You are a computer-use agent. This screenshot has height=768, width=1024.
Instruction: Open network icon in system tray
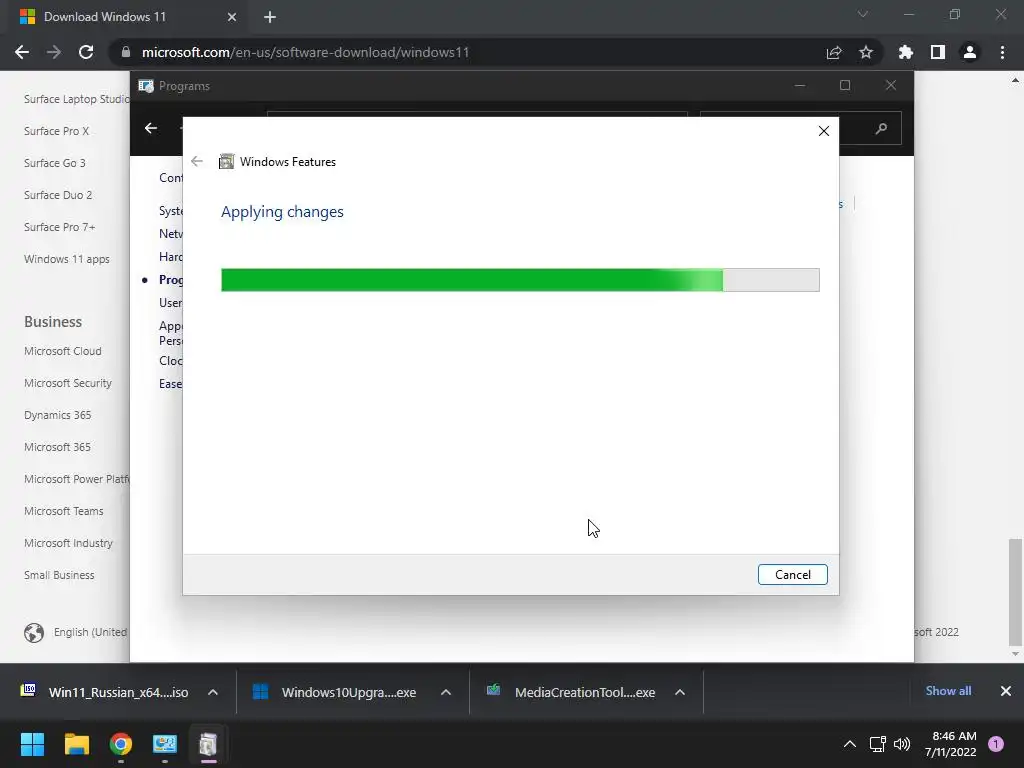pos(878,744)
